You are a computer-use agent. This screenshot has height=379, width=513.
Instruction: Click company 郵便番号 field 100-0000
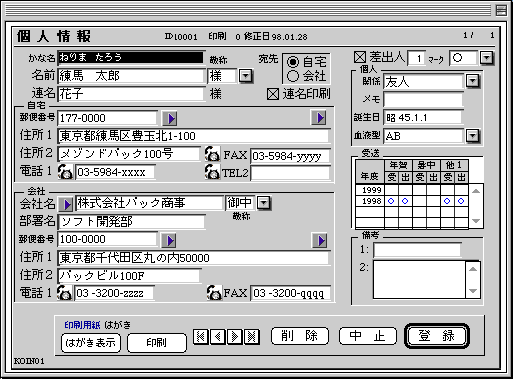click(x=107, y=239)
